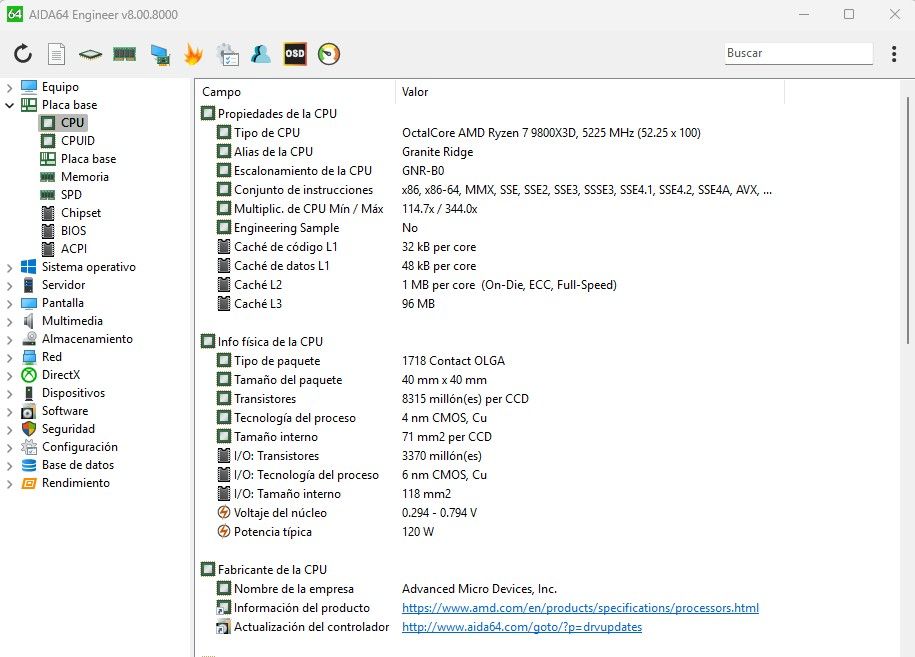Select the Multimedia category label

coord(72,321)
